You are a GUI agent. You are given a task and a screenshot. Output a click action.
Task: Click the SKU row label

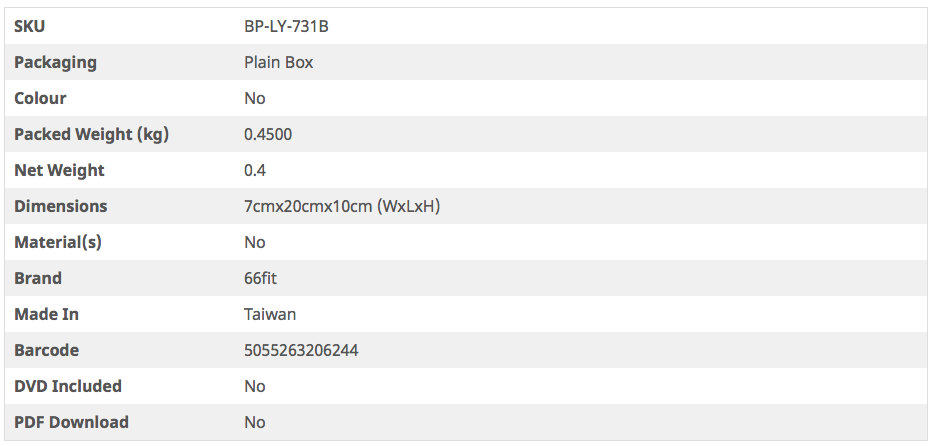point(30,26)
